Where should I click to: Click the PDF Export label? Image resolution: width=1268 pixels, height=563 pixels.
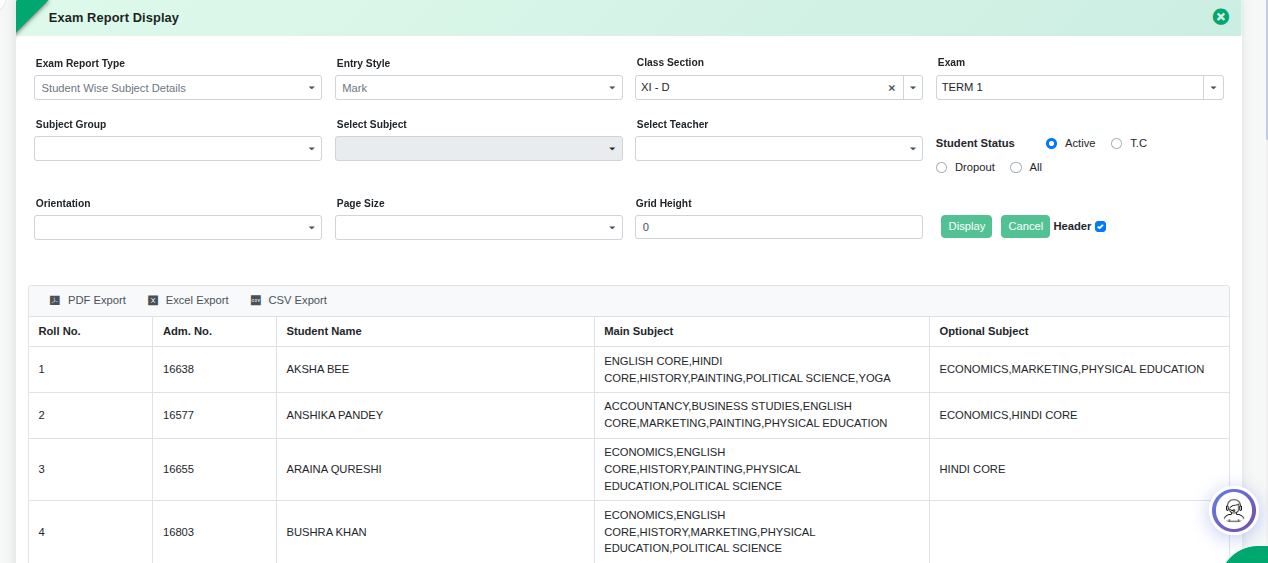point(97,301)
